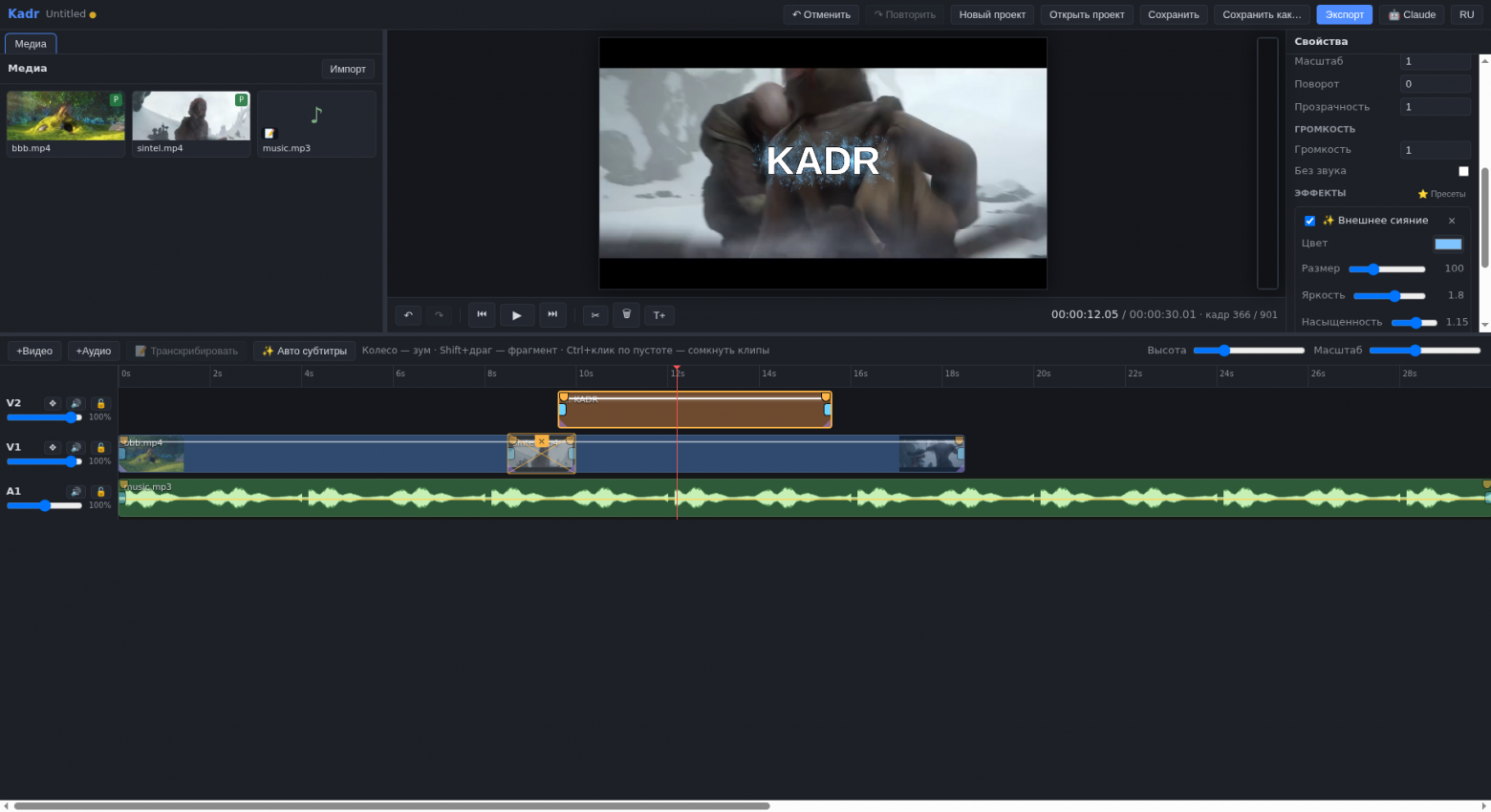
Task: Open the effect 'Пресеты' star menu
Action: (x=1441, y=194)
